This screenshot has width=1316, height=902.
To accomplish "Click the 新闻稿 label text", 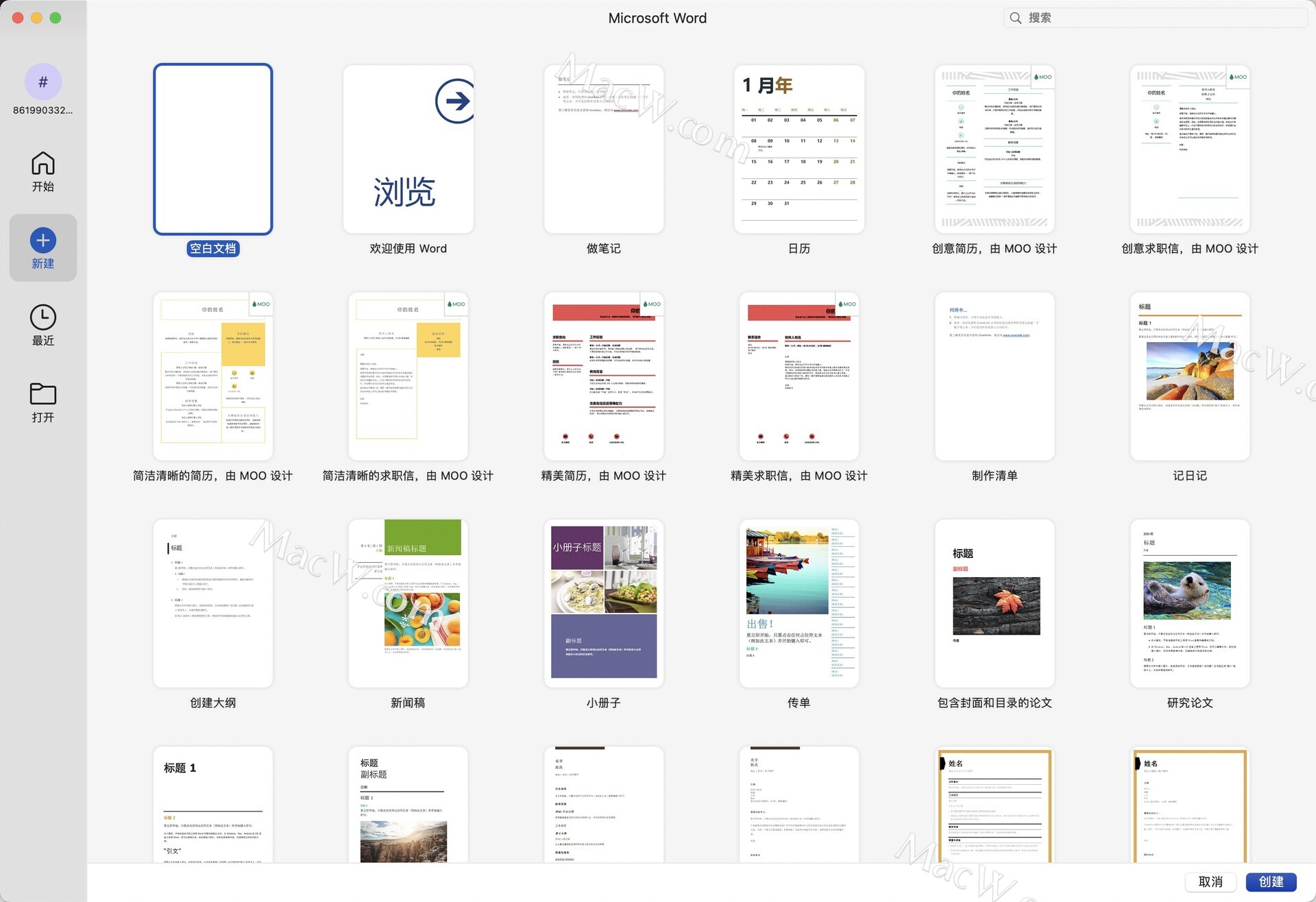I will (x=409, y=703).
